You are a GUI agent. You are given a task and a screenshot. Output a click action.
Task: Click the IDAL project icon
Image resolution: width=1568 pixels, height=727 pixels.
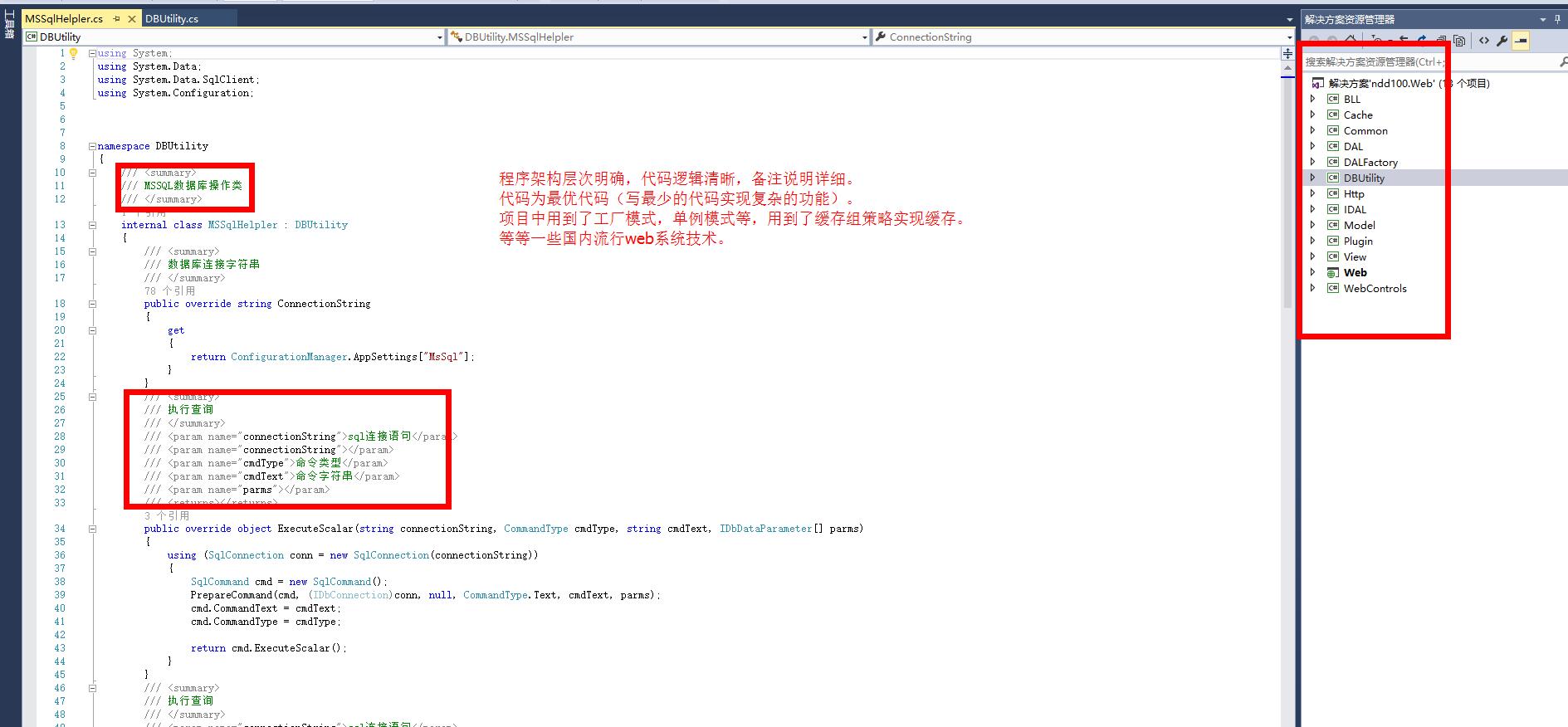click(x=1333, y=209)
